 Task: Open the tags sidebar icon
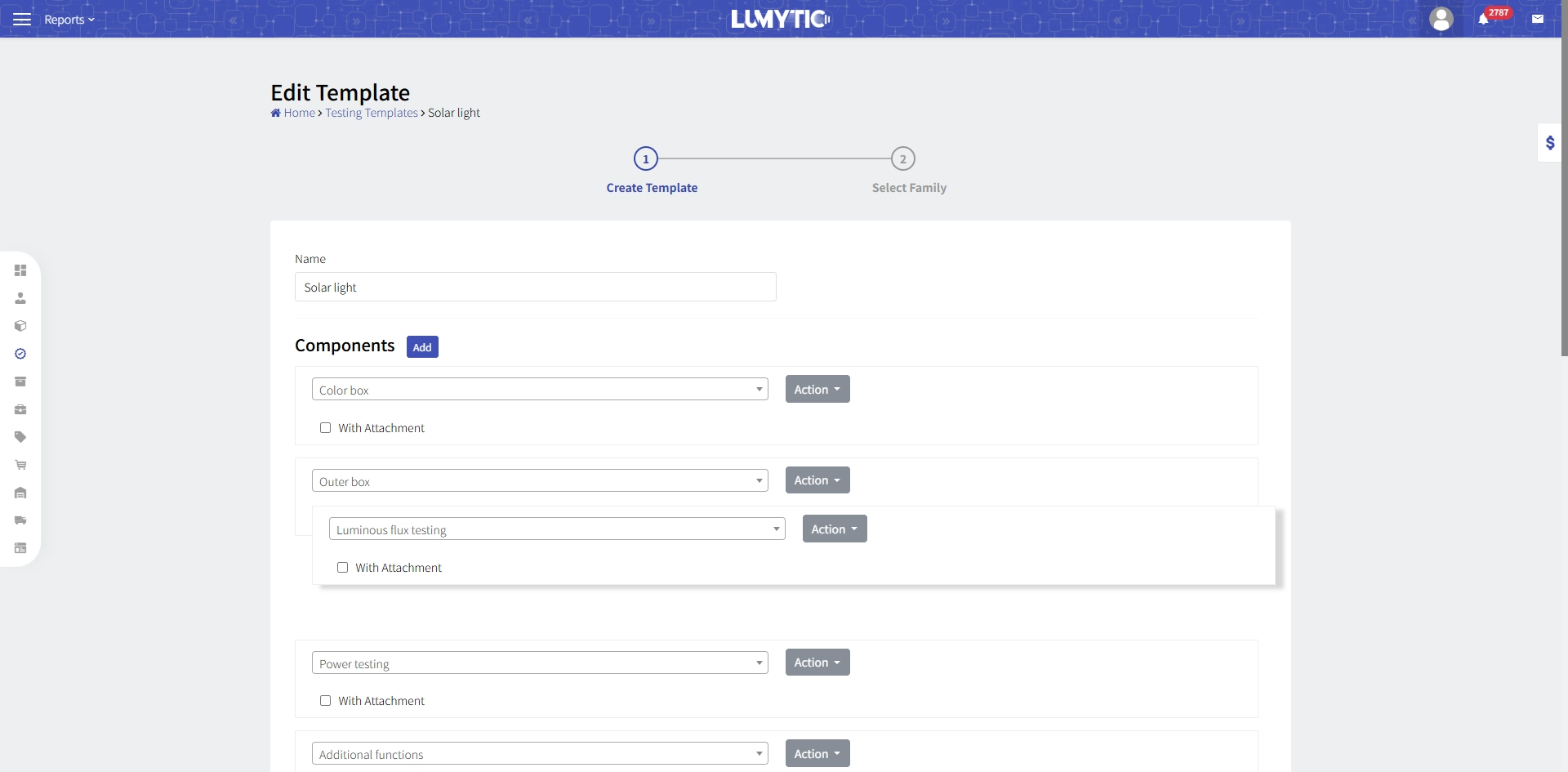[x=20, y=437]
